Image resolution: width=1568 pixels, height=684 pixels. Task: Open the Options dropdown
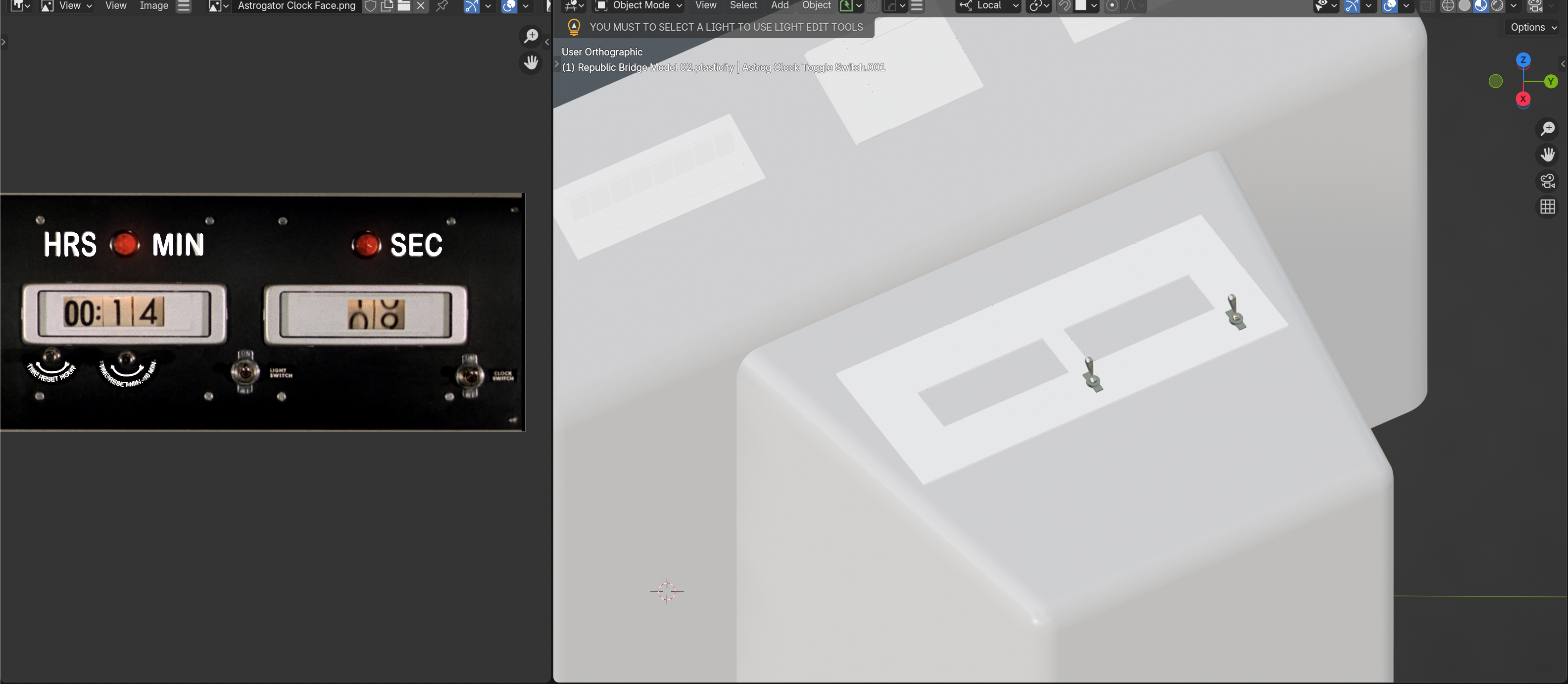tap(1532, 27)
